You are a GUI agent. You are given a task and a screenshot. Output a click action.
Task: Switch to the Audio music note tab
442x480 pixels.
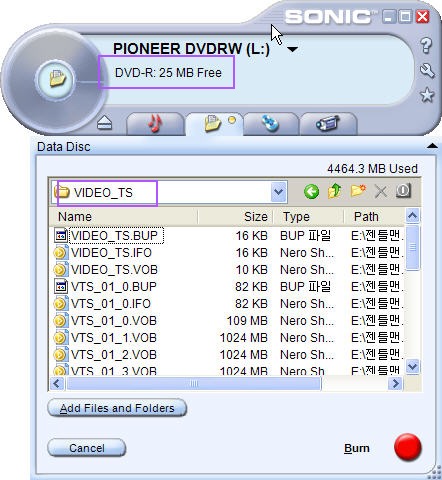155,123
